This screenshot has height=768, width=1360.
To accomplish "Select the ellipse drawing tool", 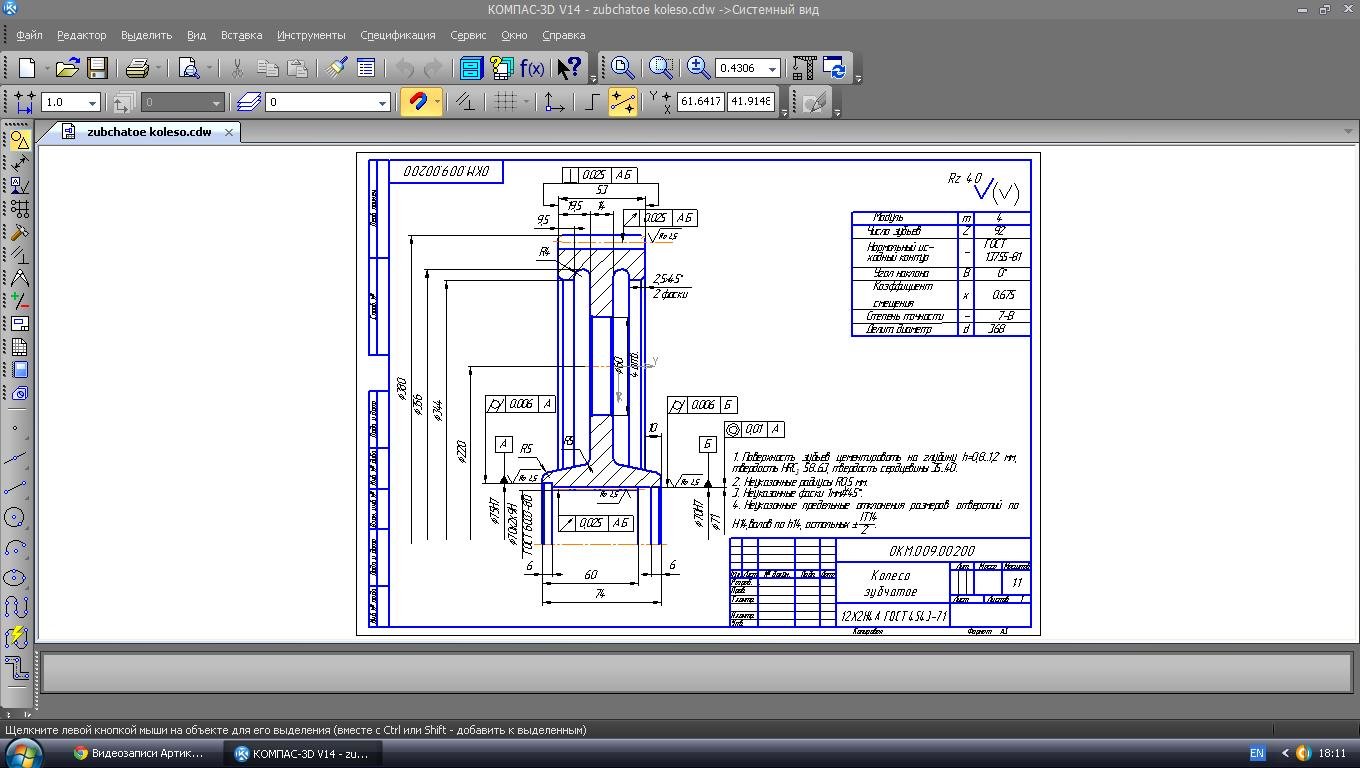I will click(15, 578).
